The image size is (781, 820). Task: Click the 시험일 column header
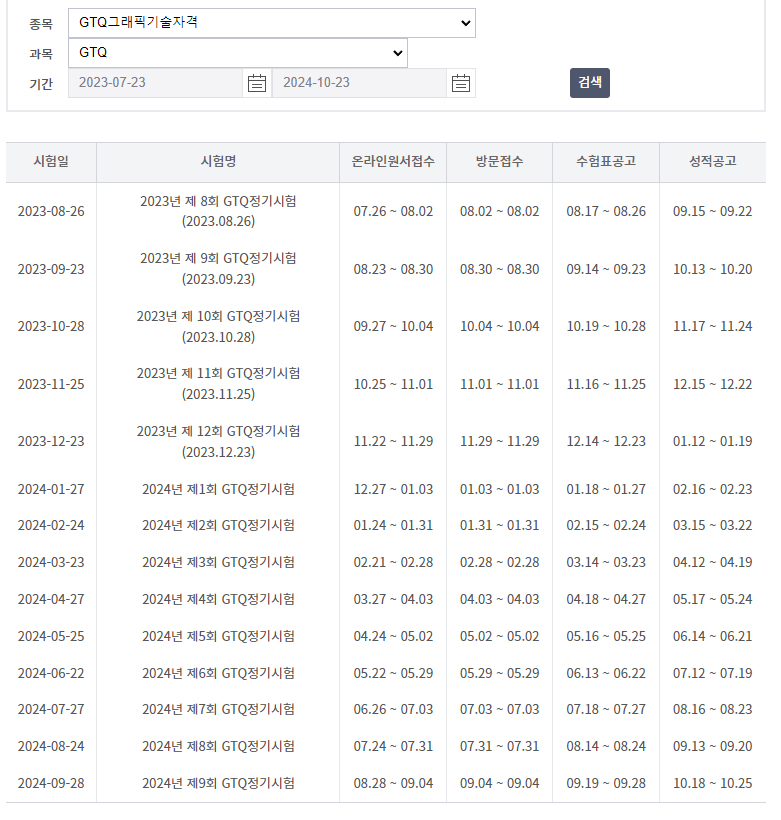51,161
